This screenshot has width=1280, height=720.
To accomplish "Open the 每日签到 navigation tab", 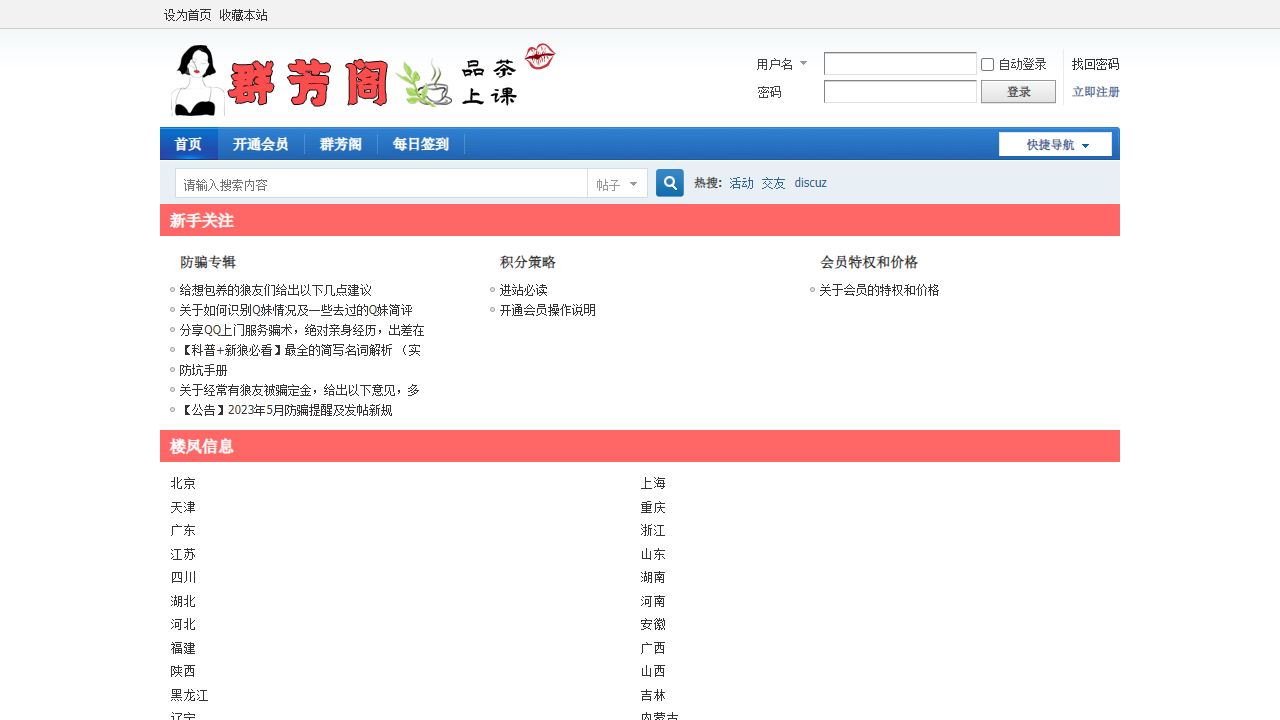I will point(421,144).
